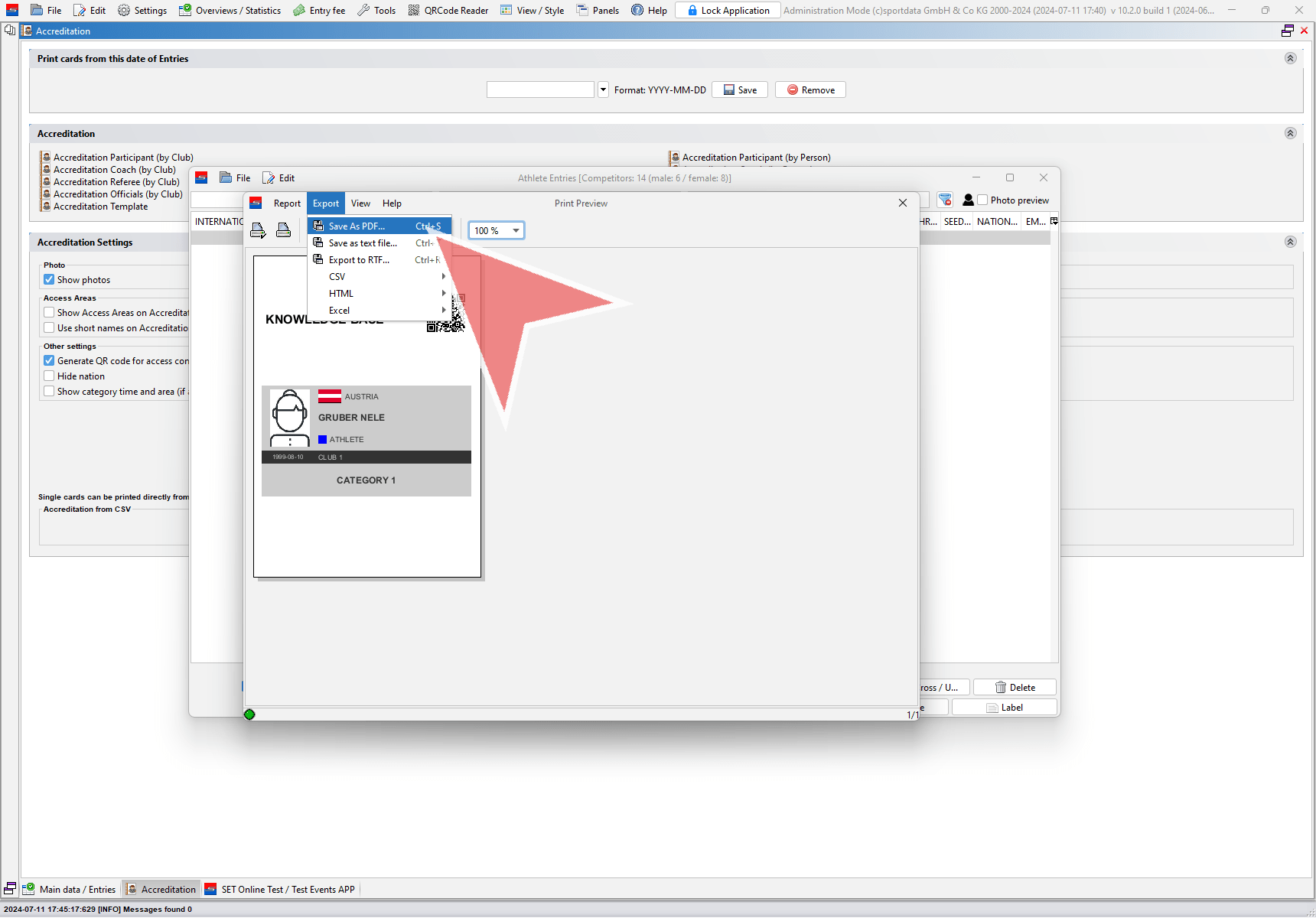Click the first printer icon in Print Preview
Image resolution: width=1316 pixels, height=918 pixels.
click(x=258, y=230)
